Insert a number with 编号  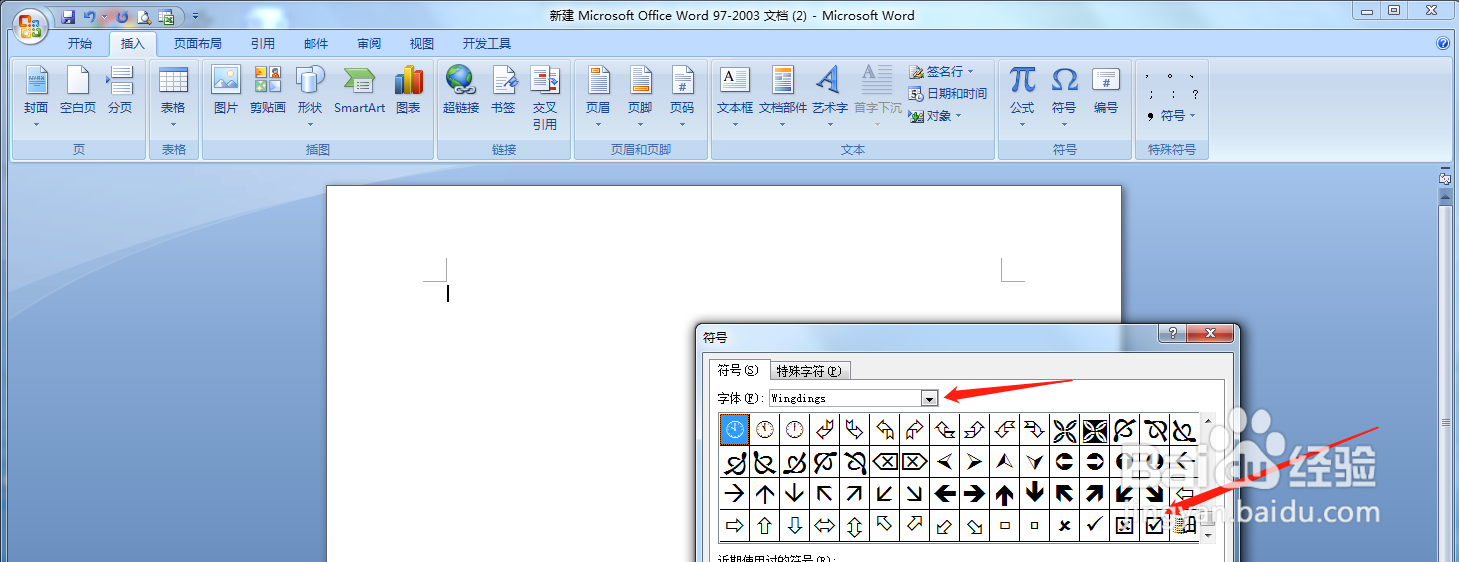1106,90
